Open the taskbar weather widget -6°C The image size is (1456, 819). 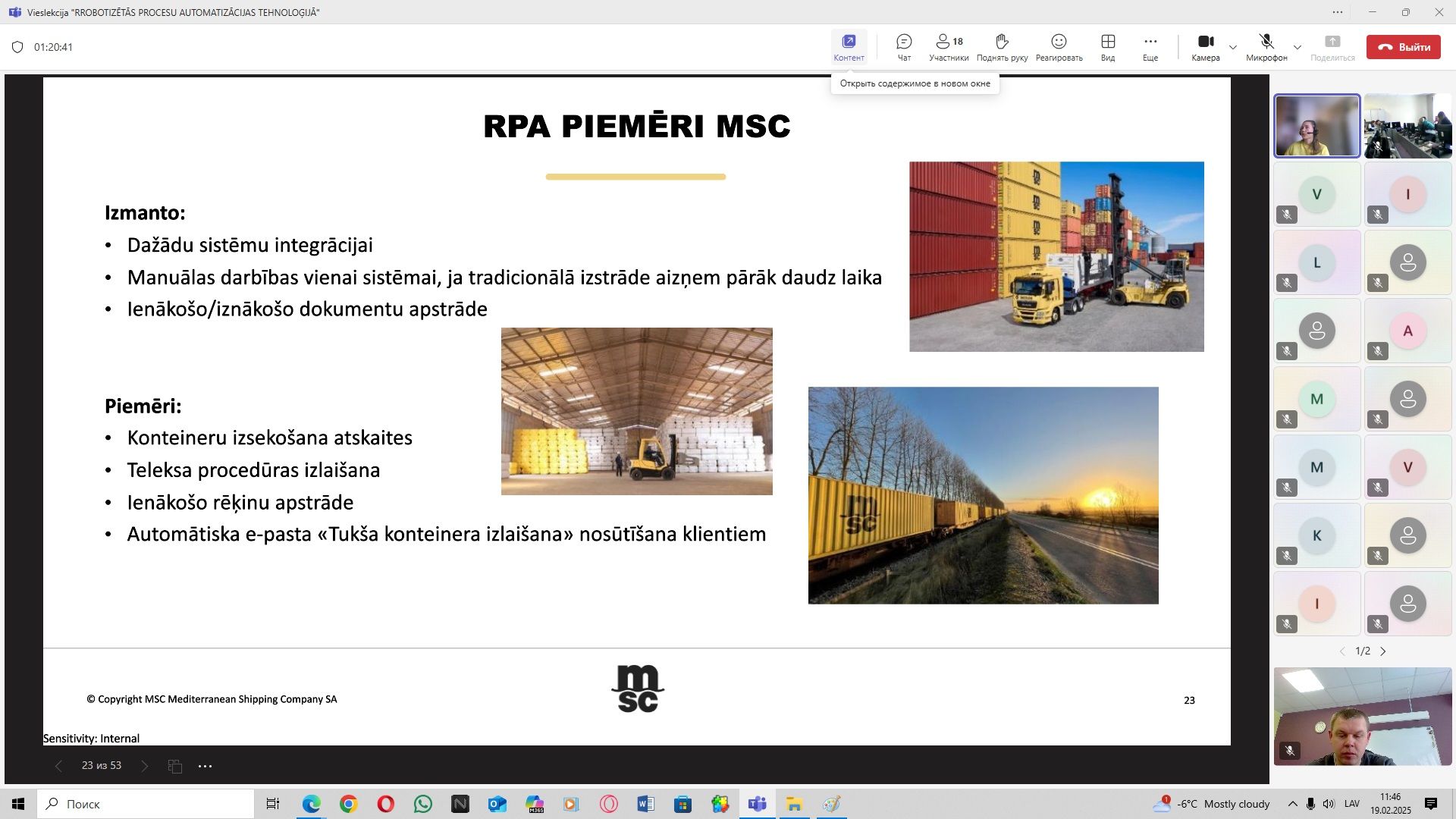click(1211, 804)
